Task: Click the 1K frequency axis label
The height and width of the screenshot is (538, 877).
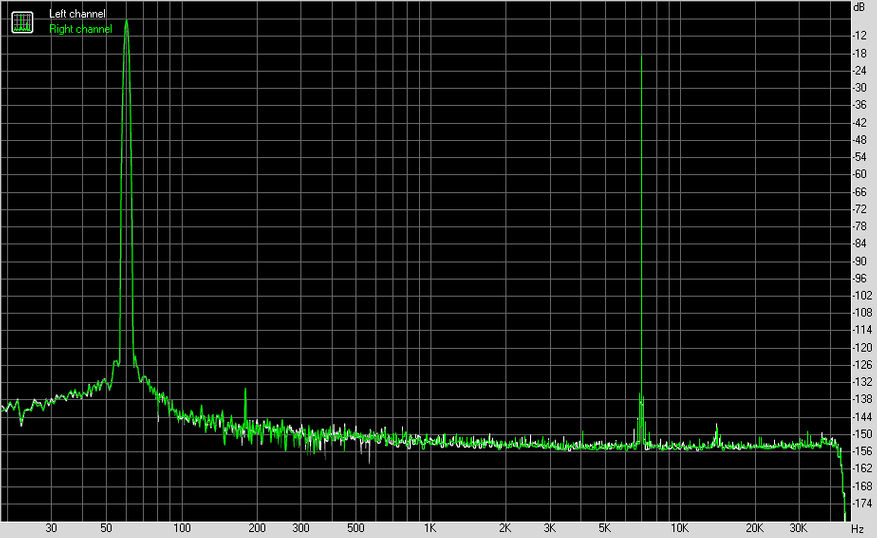Action: (x=430, y=528)
